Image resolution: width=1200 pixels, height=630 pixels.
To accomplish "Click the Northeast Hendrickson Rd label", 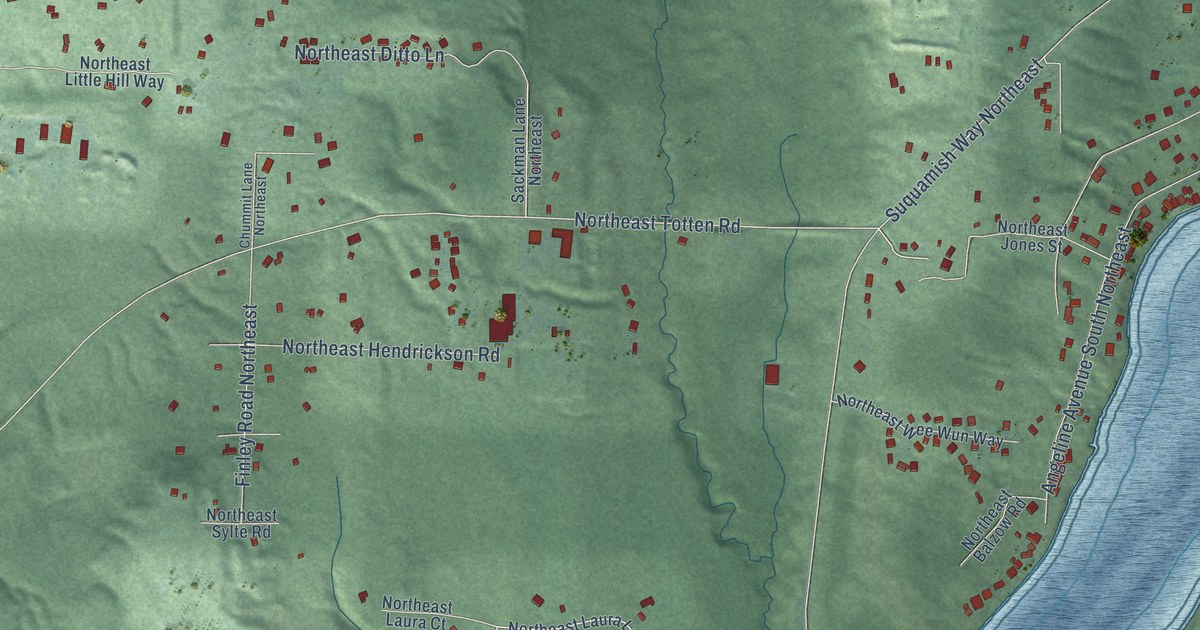I will pyautogui.click(x=391, y=351).
